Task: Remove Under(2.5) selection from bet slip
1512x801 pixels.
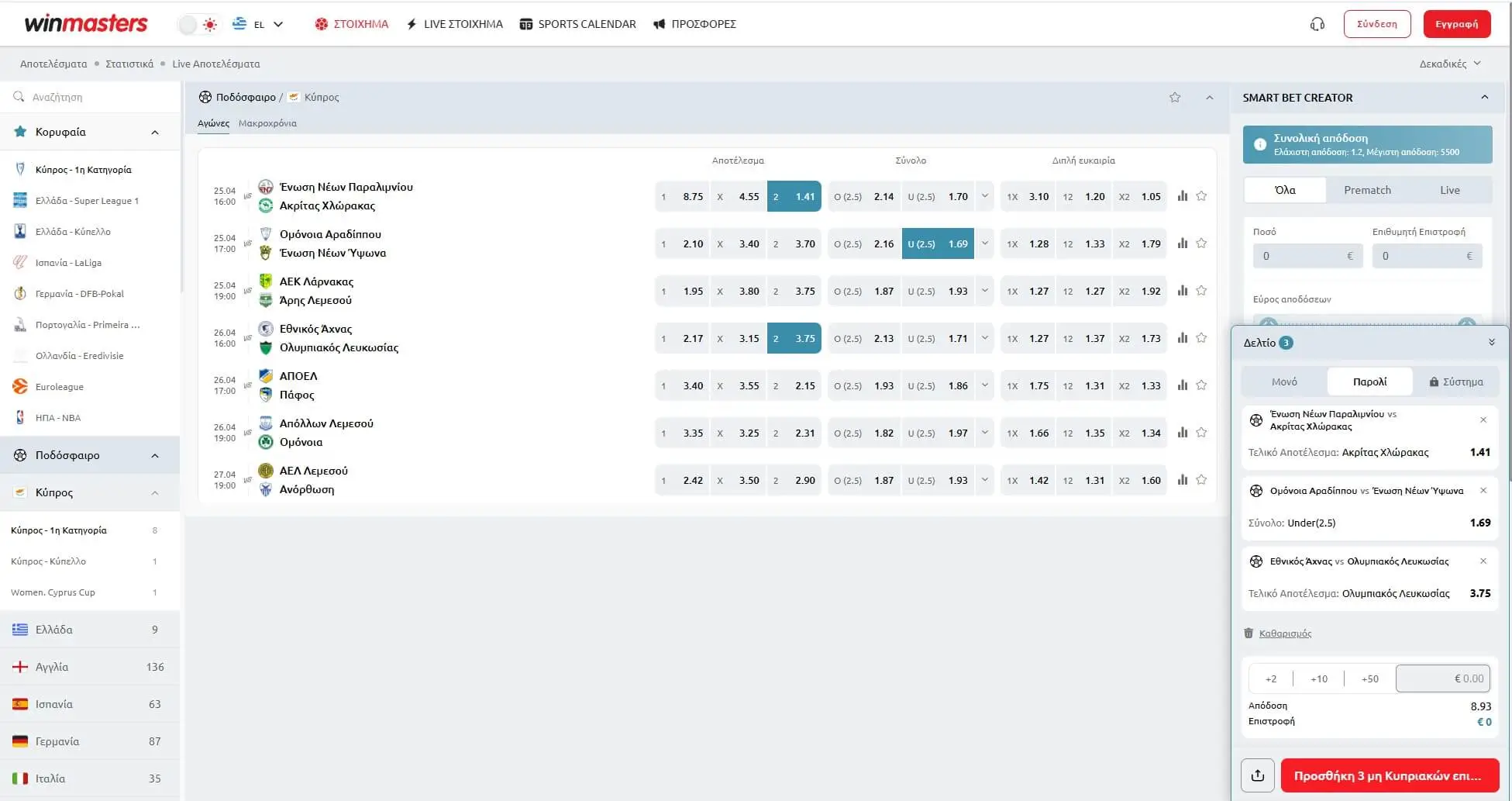Action: 1483,491
